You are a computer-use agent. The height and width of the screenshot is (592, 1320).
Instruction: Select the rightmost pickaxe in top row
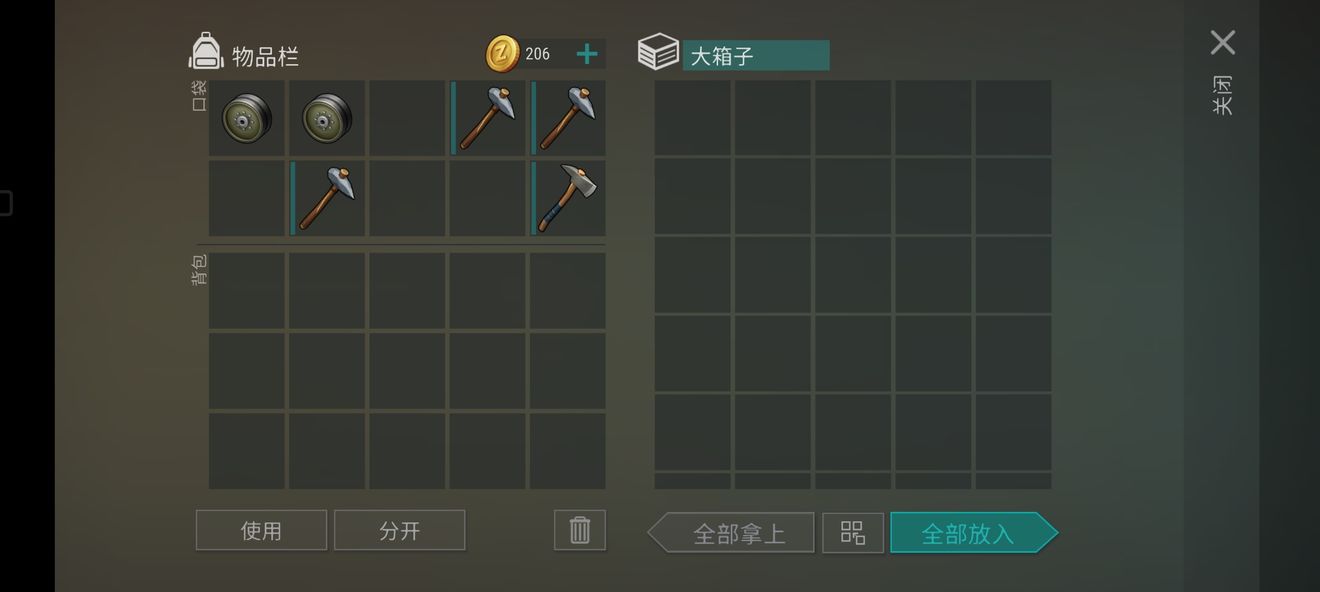click(x=567, y=119)
